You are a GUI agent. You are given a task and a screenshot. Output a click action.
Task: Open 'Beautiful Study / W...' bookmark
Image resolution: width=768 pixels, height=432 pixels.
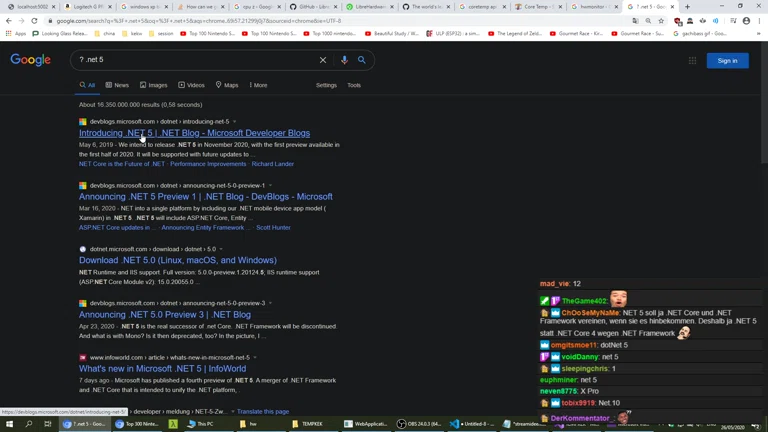tap(392, 34)
